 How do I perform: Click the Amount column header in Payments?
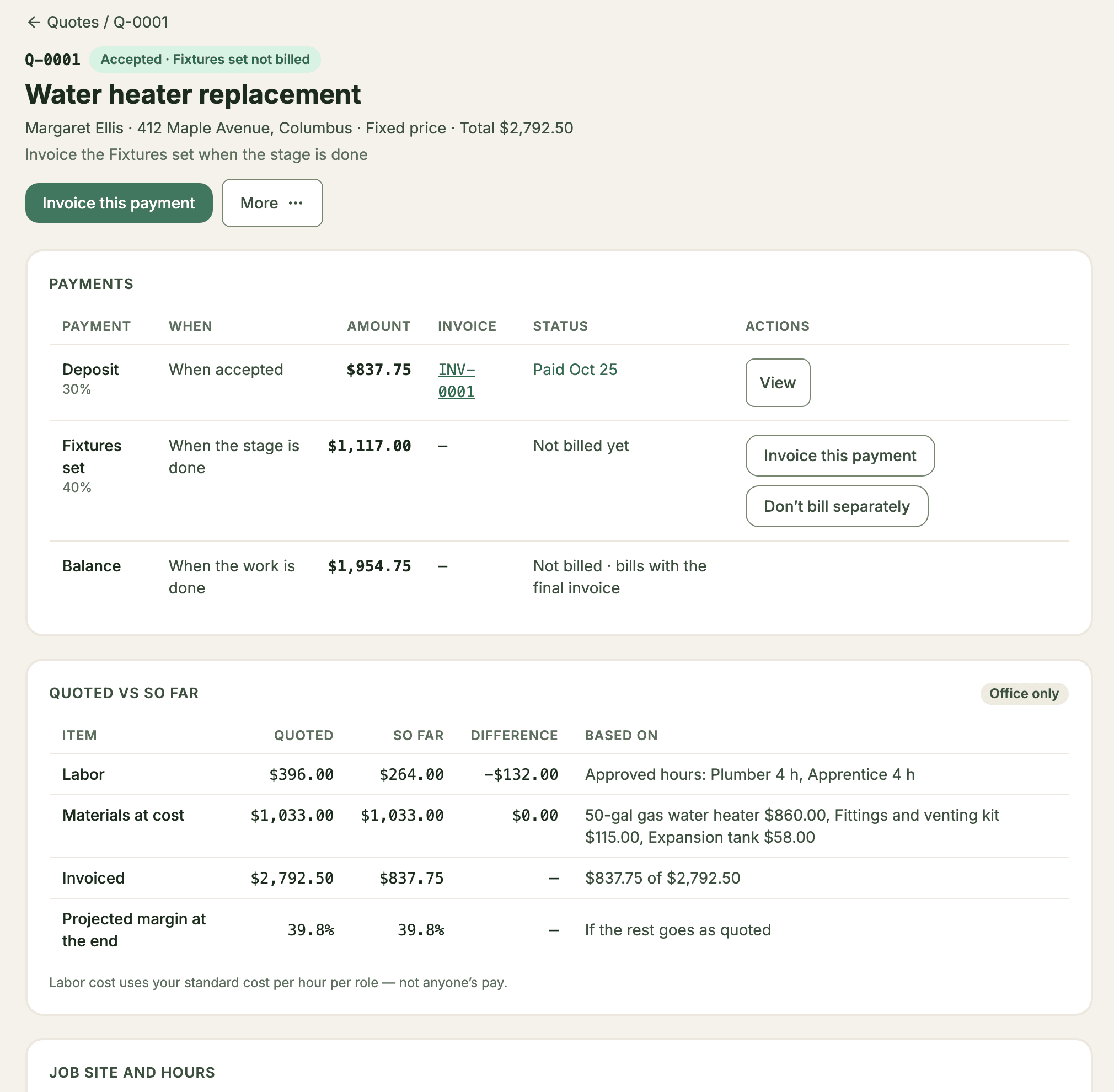point(379,326)
